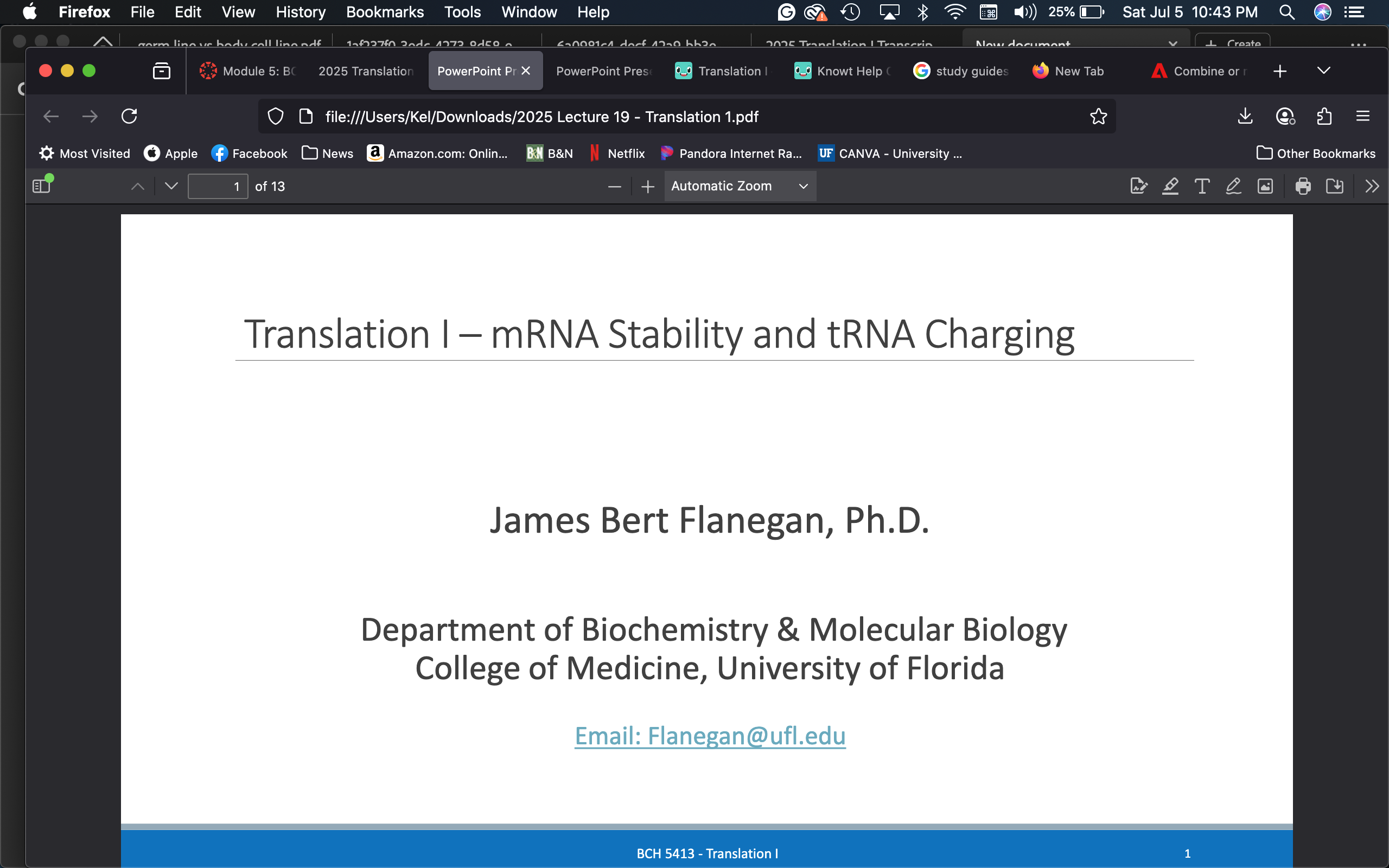The image size is (1389, 868).
Task: Select the PDF highlight tool
Action: (1170, 186)
